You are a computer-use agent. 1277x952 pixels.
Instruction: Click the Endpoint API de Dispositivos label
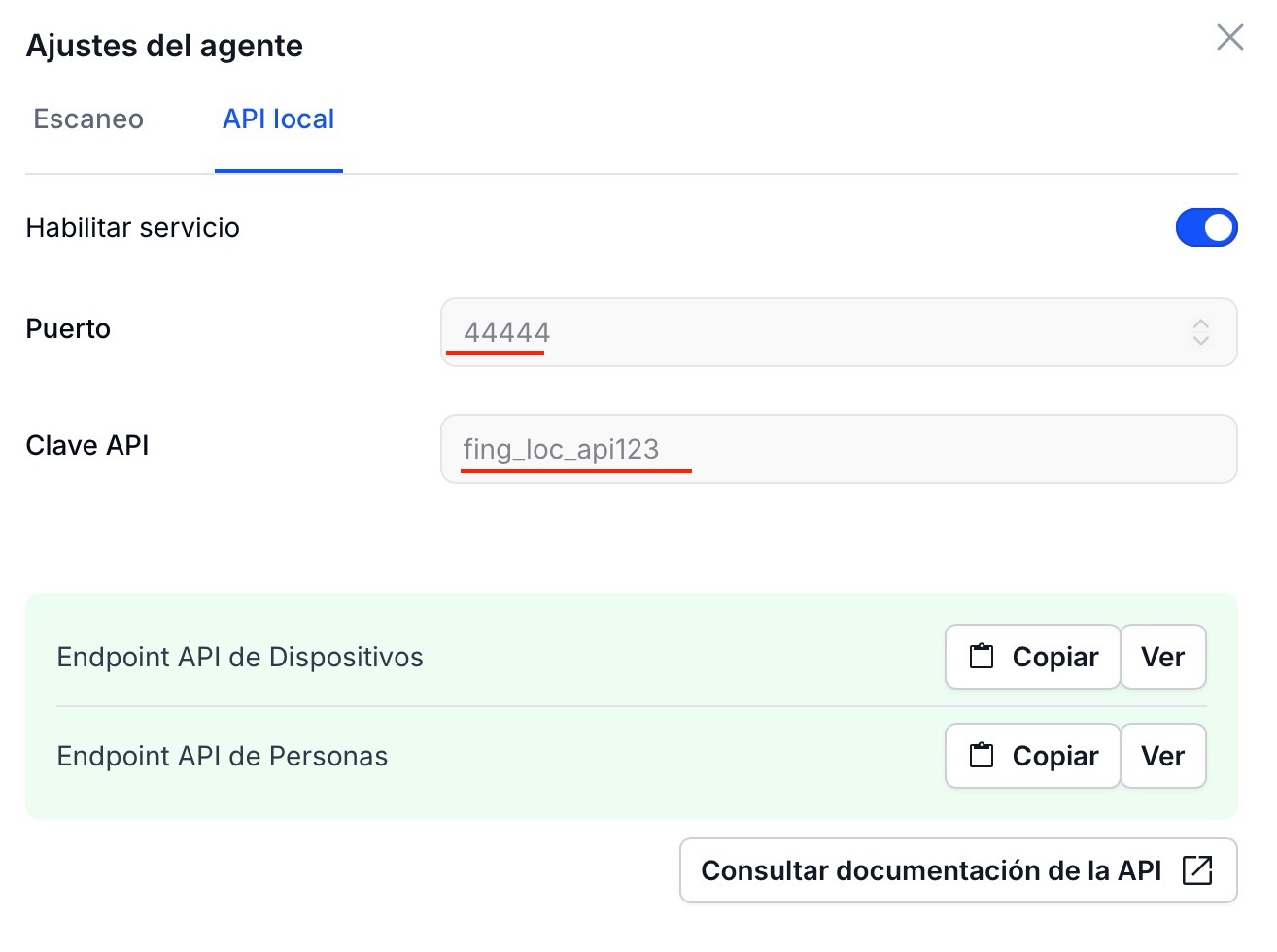[240, 657]
